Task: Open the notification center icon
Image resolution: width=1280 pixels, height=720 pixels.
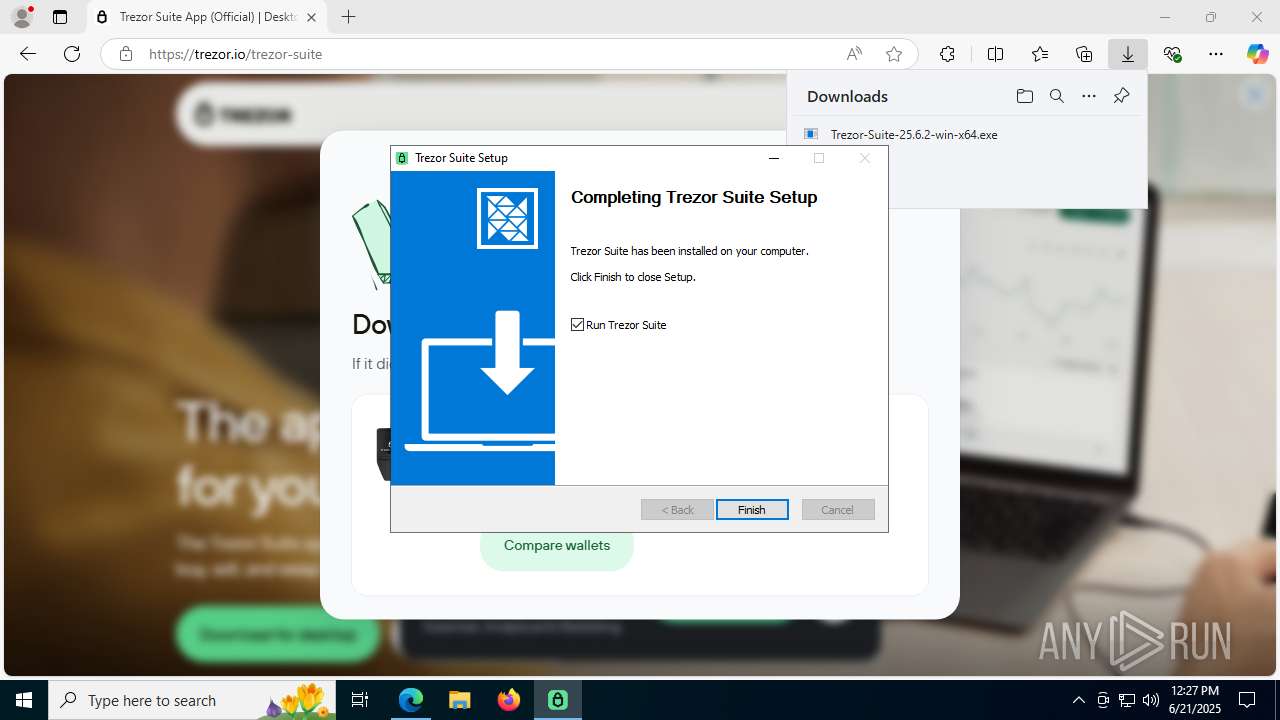Action: tap(1247, 700)
